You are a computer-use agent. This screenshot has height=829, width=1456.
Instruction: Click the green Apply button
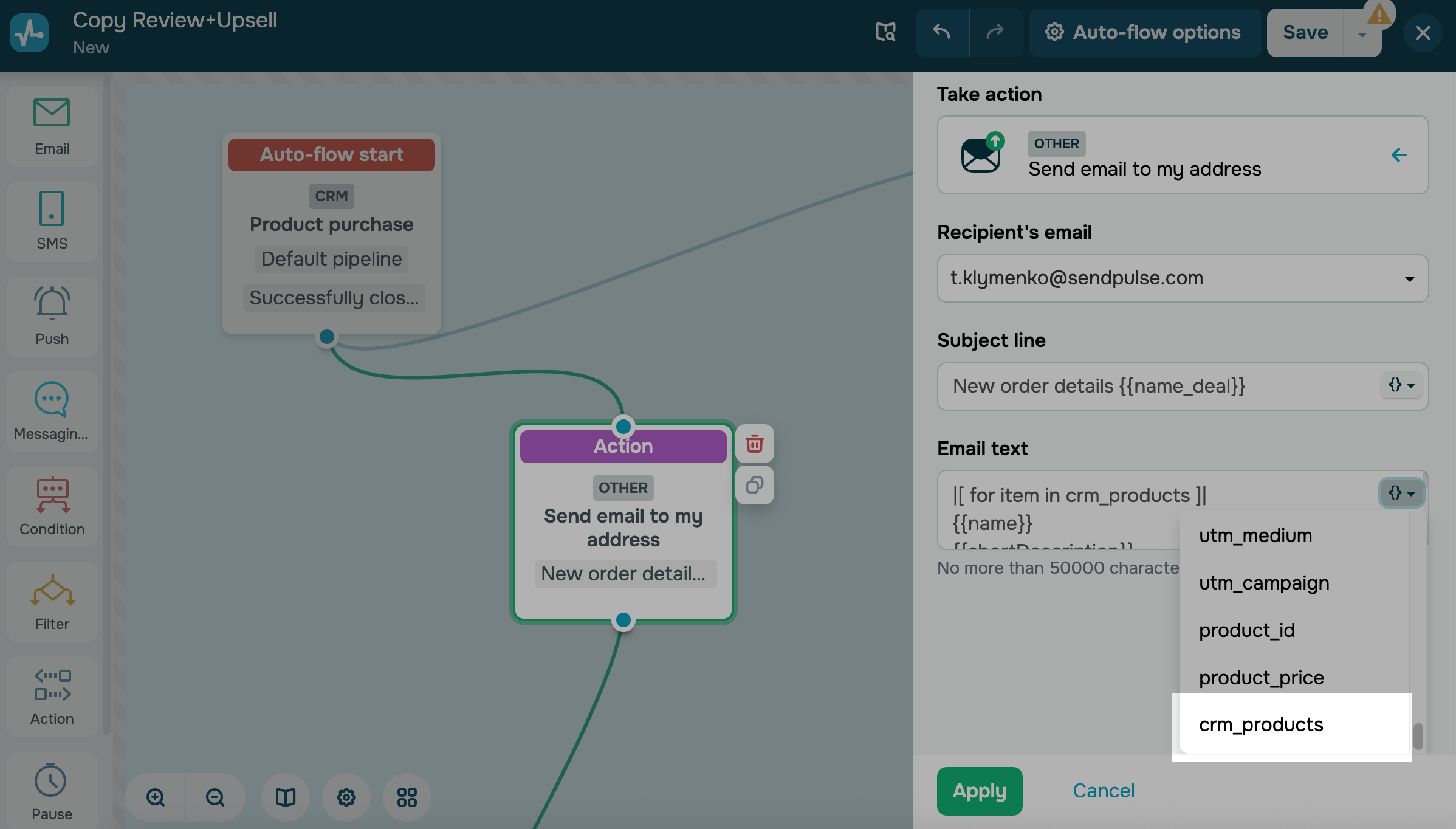(980, 791)
